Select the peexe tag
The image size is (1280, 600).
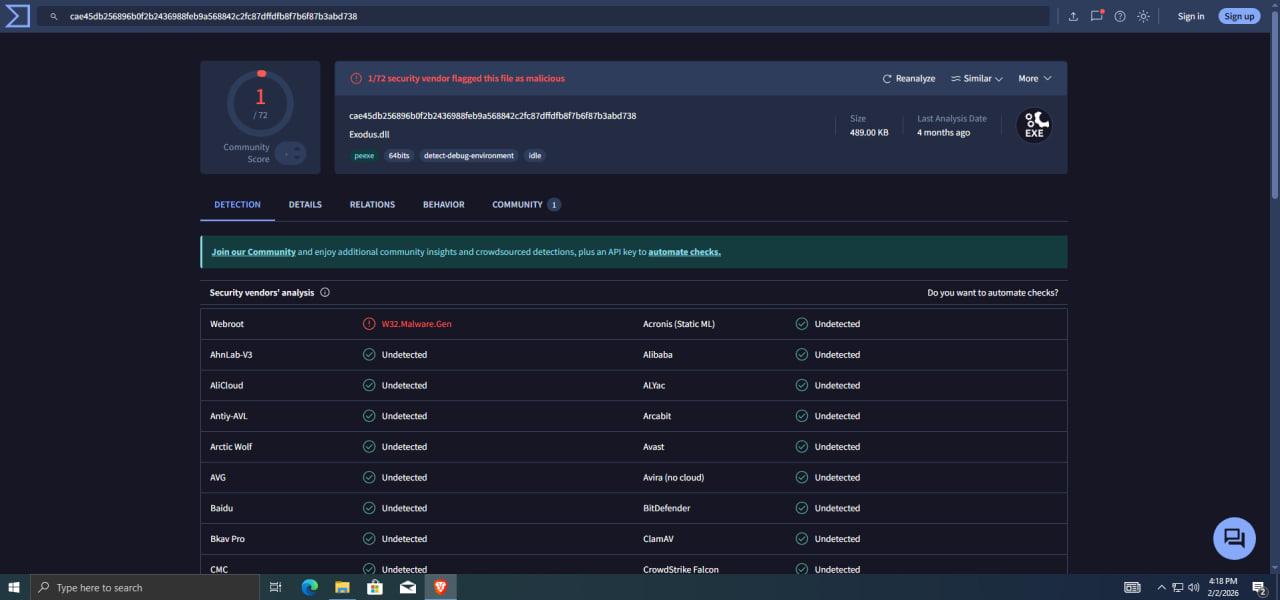coord(364,156)
